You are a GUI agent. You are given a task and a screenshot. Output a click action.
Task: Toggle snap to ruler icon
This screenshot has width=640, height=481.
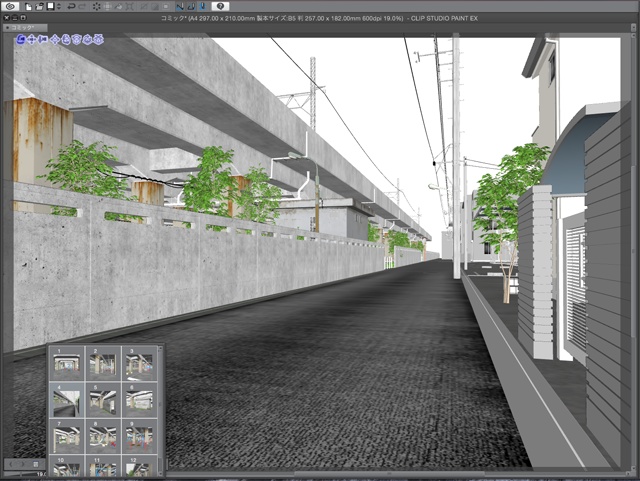tap(180, 7)
